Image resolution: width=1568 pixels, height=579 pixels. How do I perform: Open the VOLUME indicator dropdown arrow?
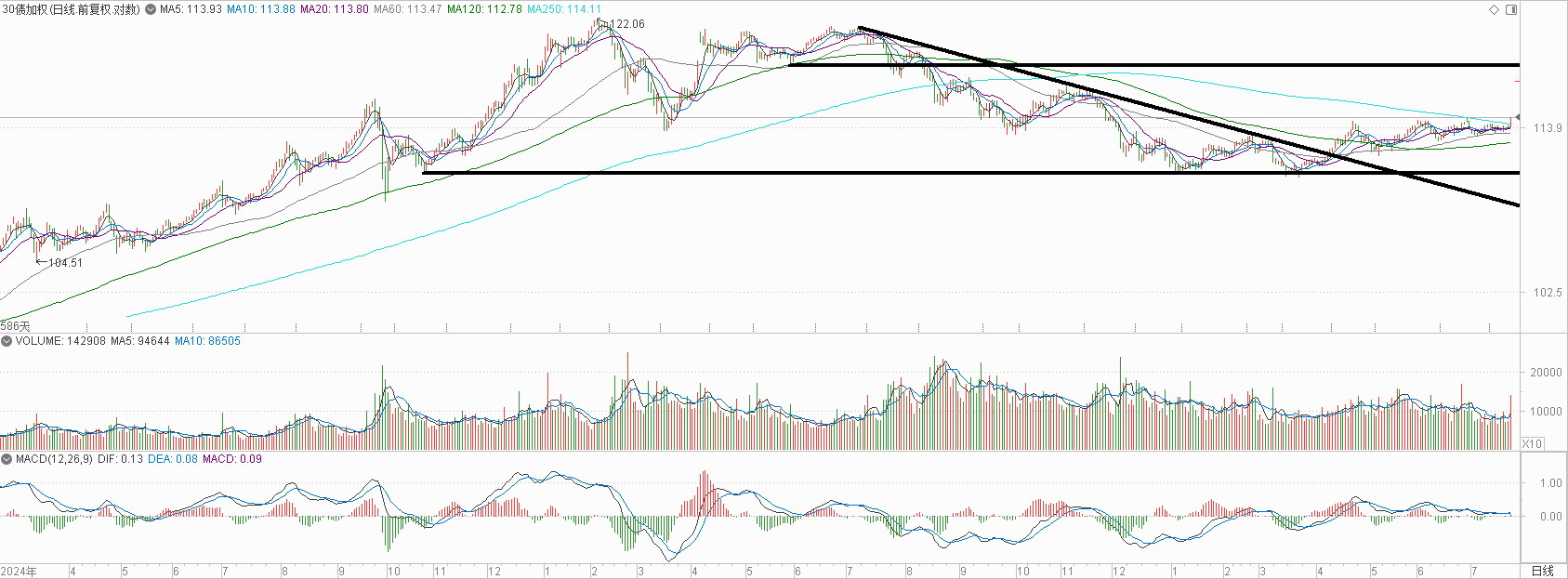point(7,341)
